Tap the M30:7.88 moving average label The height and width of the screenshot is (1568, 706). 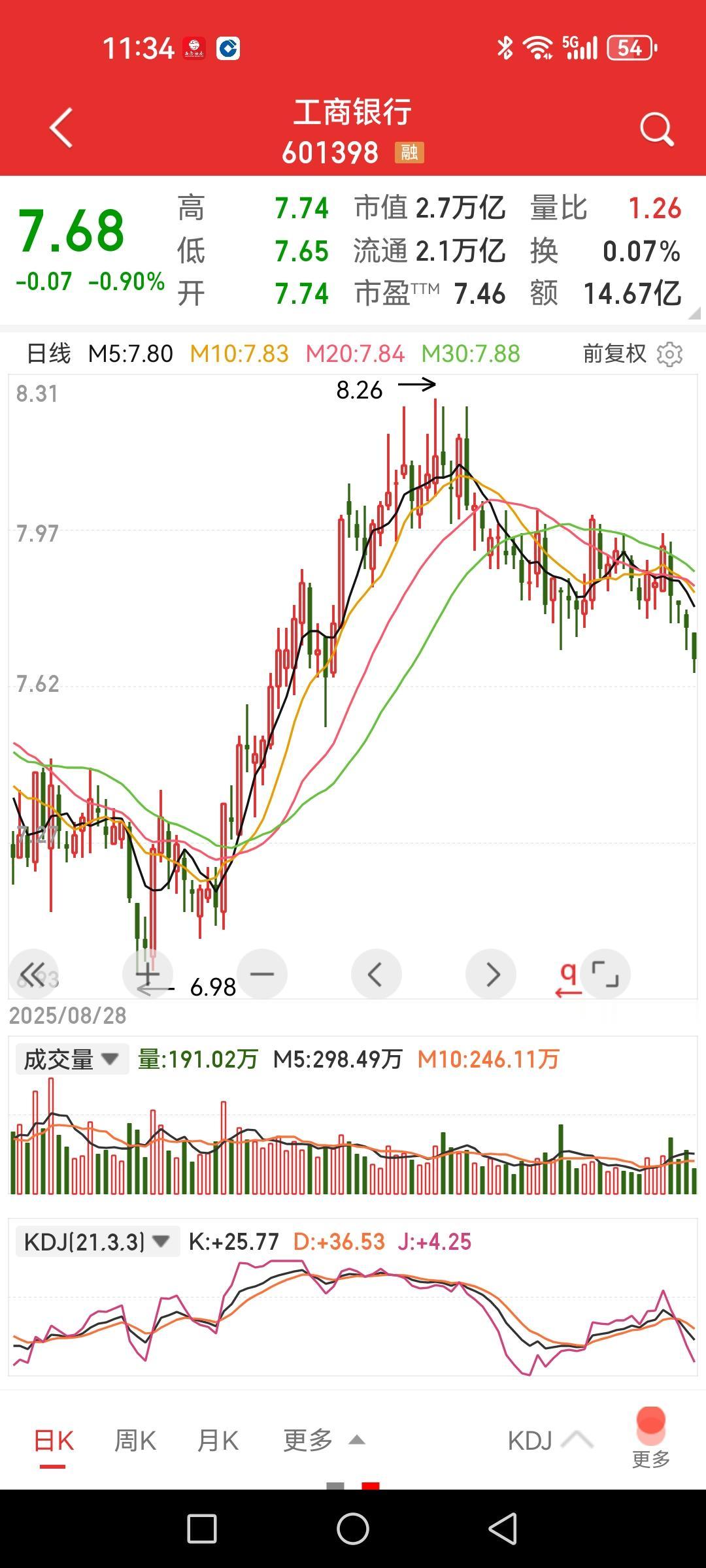471,354
